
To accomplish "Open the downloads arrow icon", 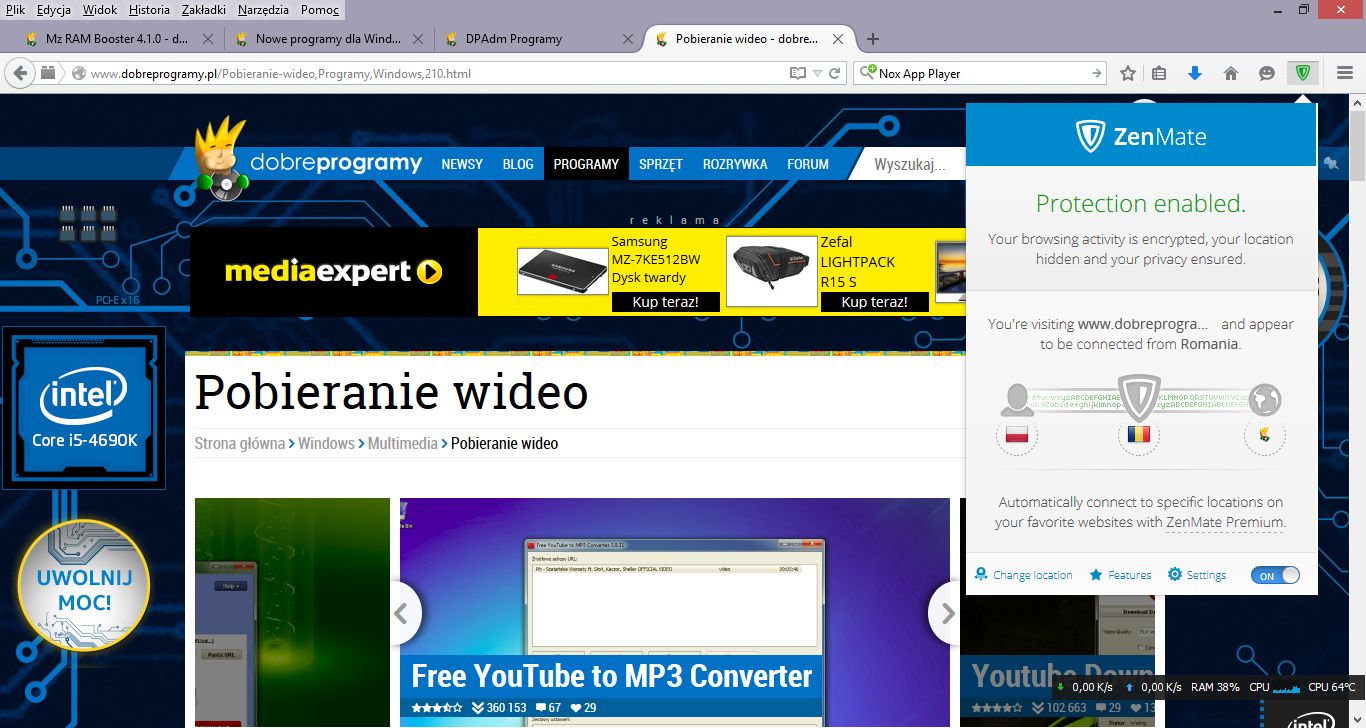I will [x=1194, y=73].
